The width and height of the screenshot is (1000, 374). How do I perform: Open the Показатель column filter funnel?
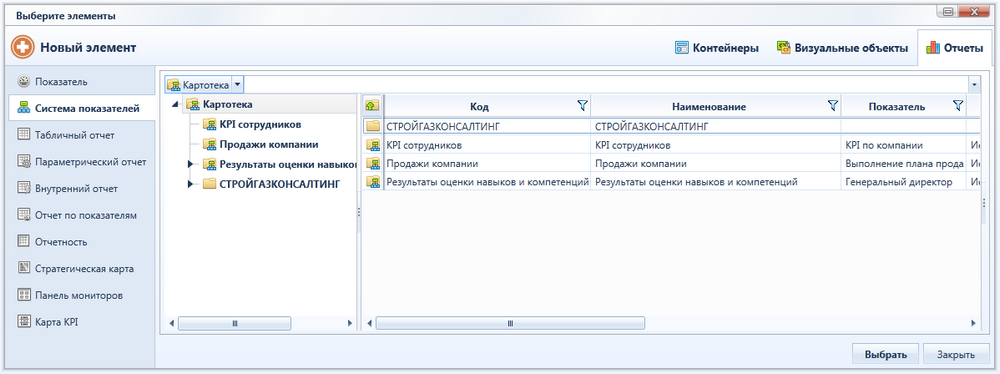(x=957, y=106)
